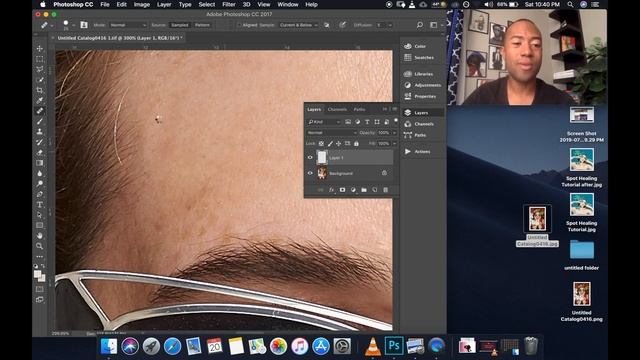Select the Clone Stamp tool

(40, 131)
